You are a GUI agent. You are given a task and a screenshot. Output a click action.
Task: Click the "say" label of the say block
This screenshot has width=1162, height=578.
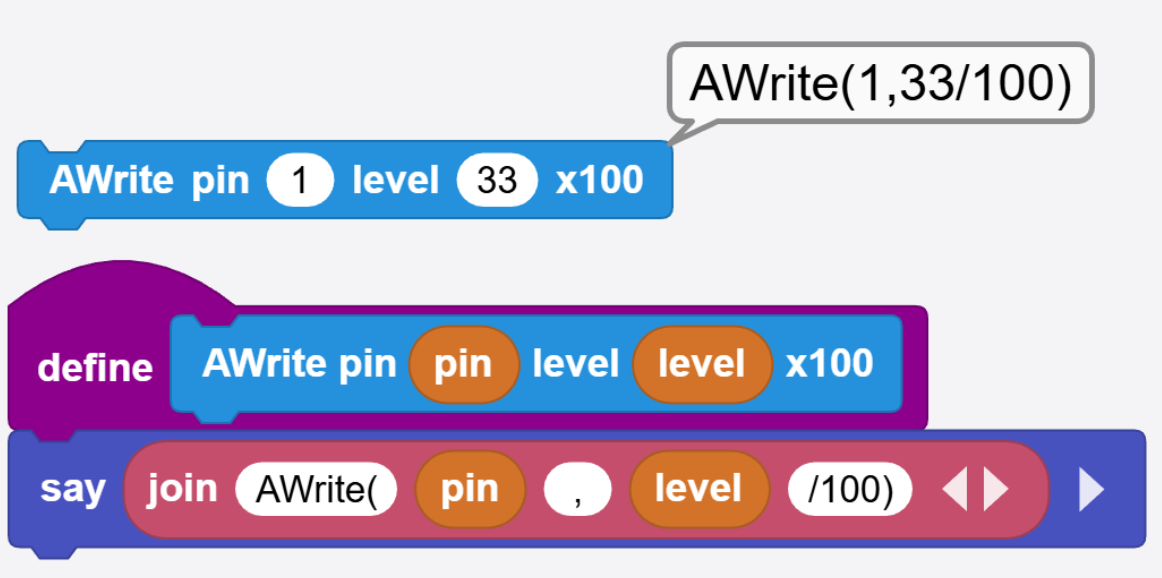[72, 490]
